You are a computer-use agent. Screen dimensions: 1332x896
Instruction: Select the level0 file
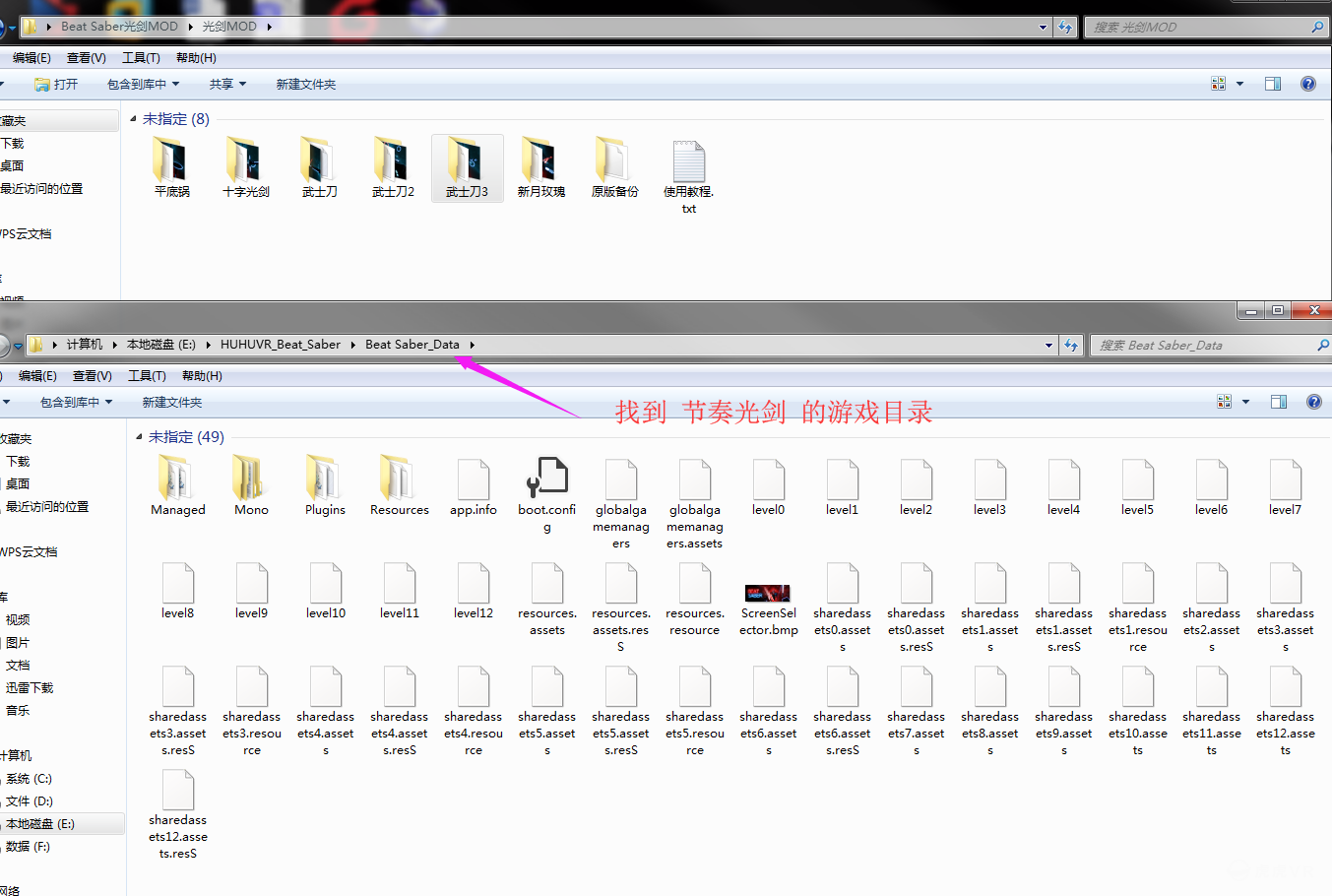click(x=768, y=486)
